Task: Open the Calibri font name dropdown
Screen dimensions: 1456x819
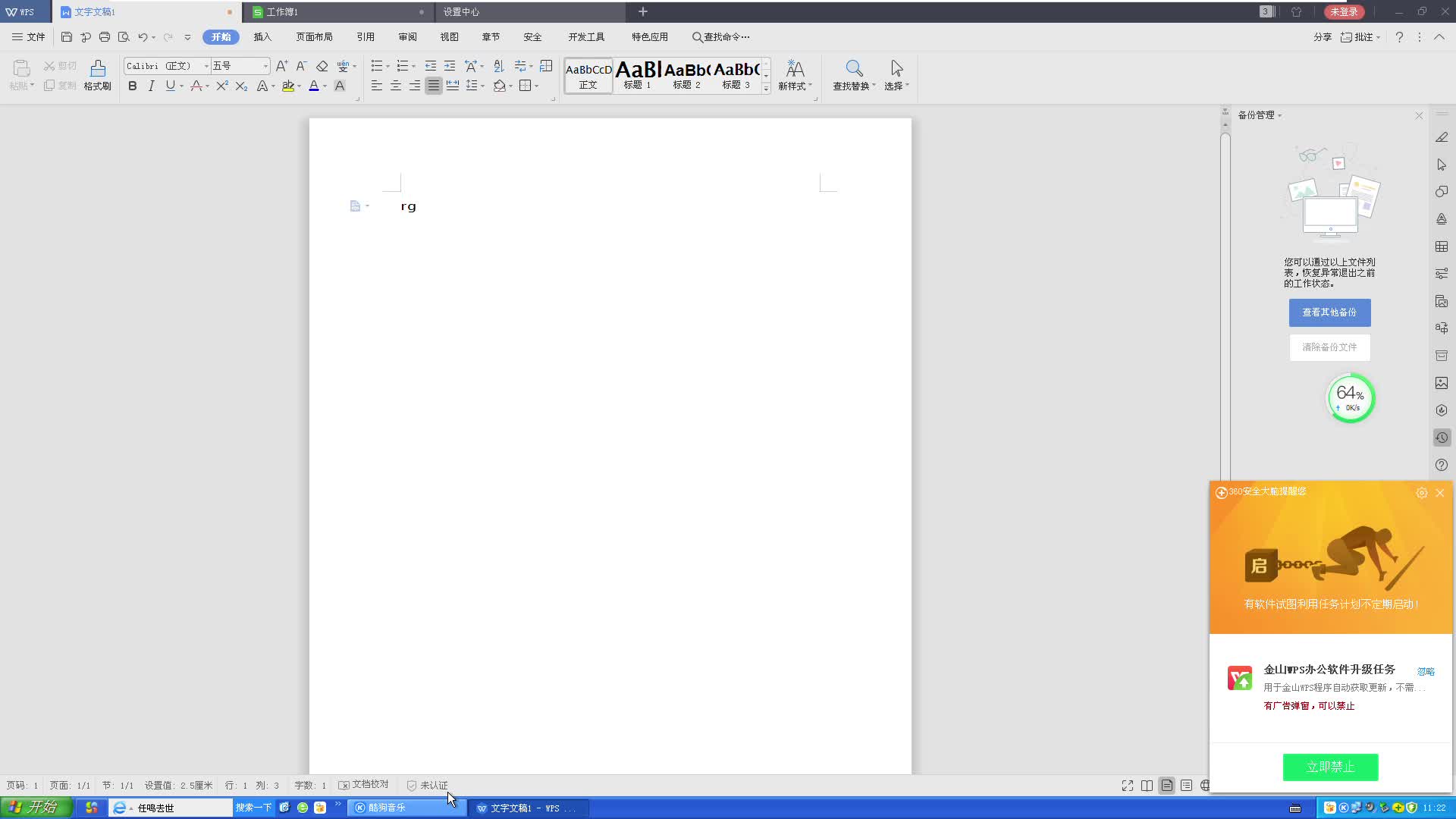Action: click(x=206, y=66)
